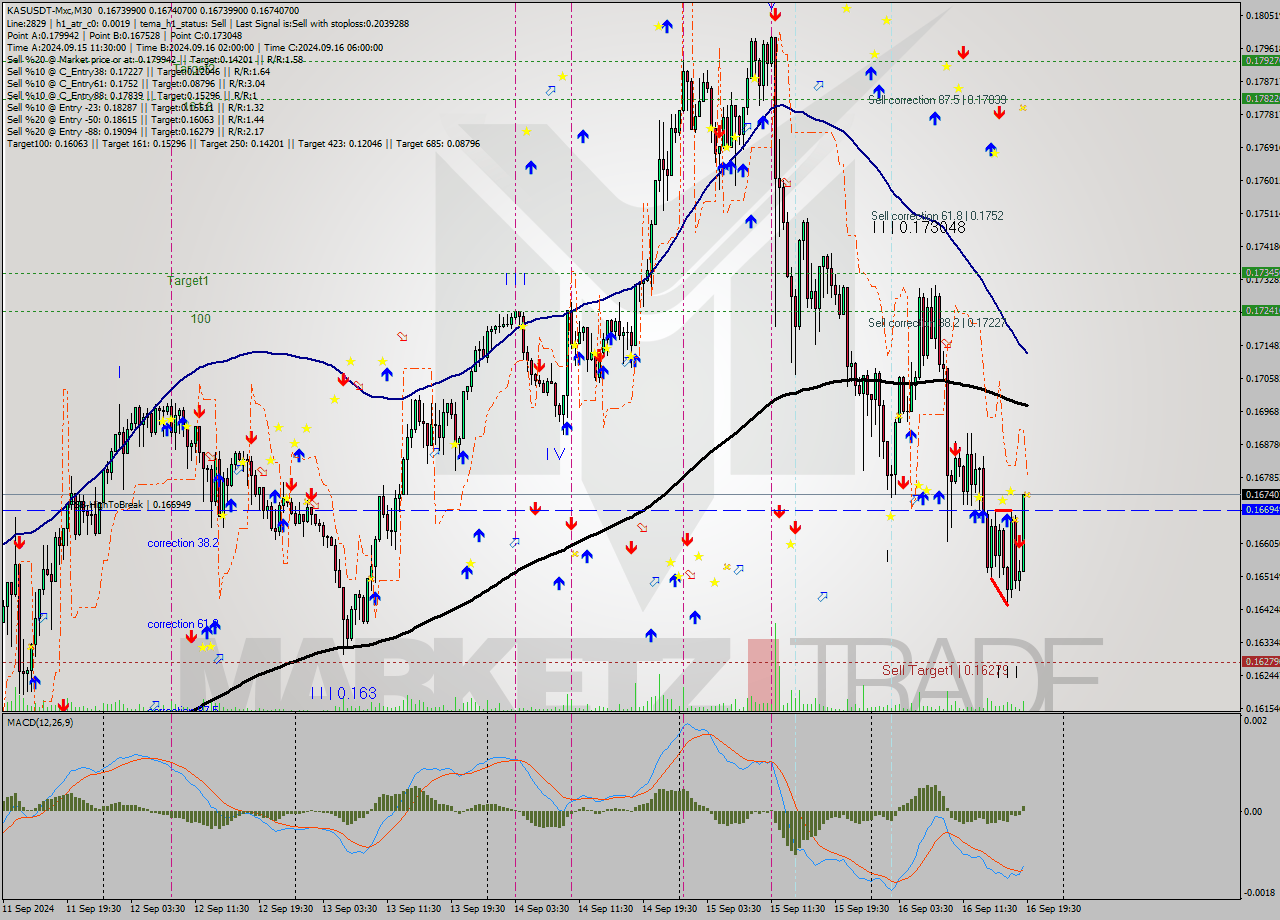The image size is (1280, 920).
Task: Click the green 'Target1' label
Action: (188, 282)
